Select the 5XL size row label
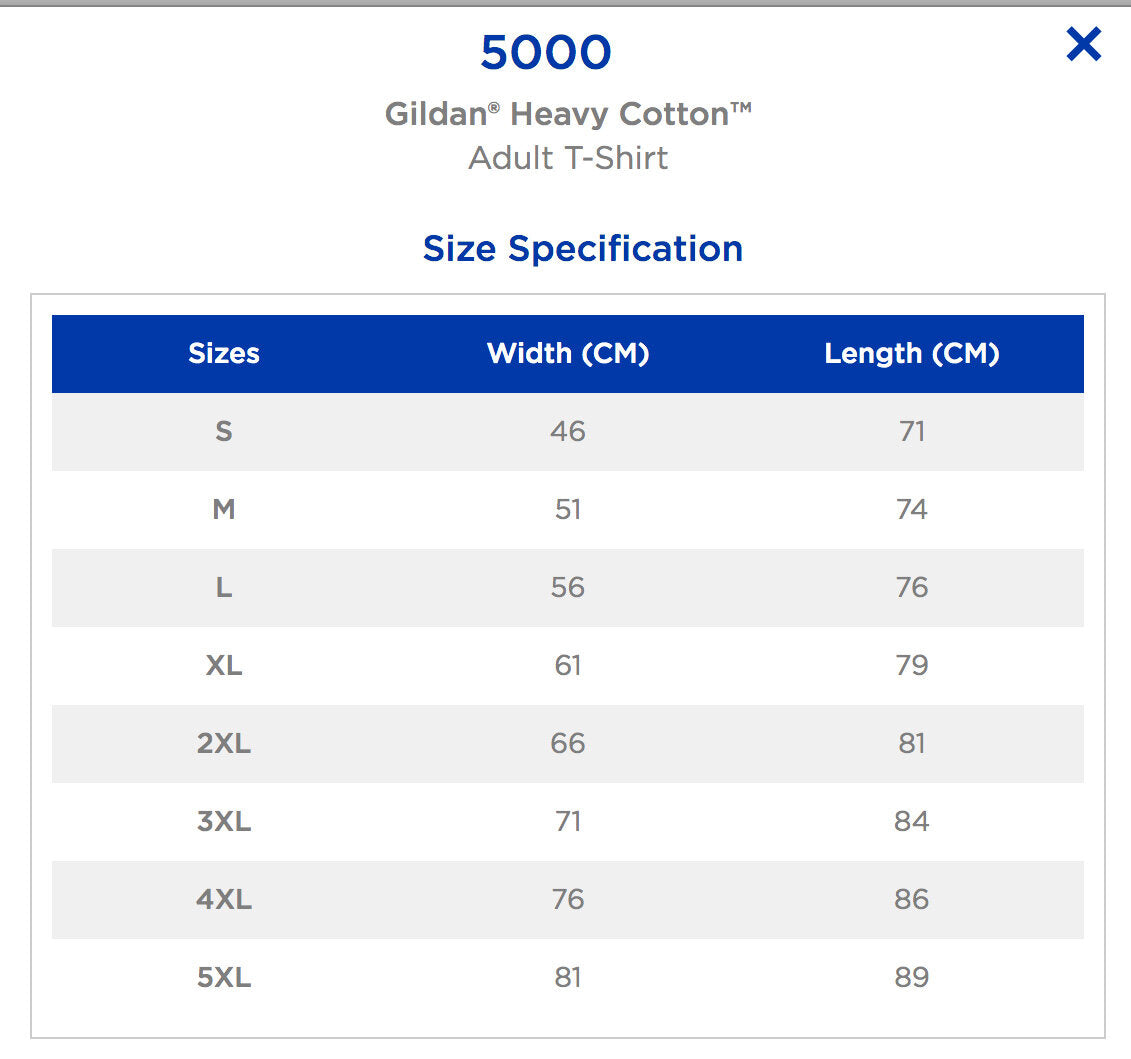This screenshot has width=1131, height=1059. click(224, 977)
